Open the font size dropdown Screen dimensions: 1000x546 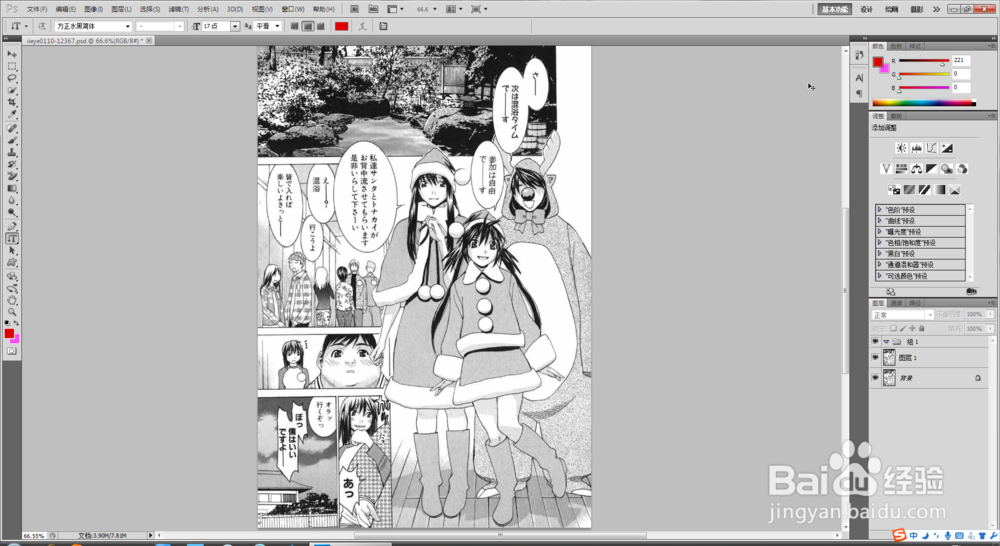(235, 26)
